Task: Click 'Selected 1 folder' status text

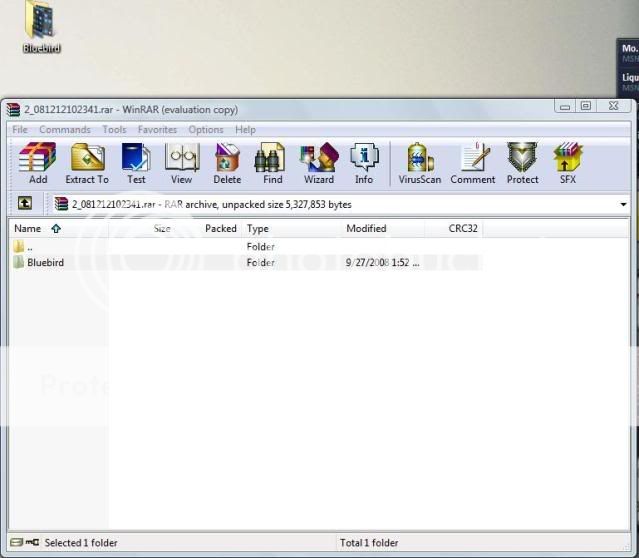Action: tap(81, 543)
